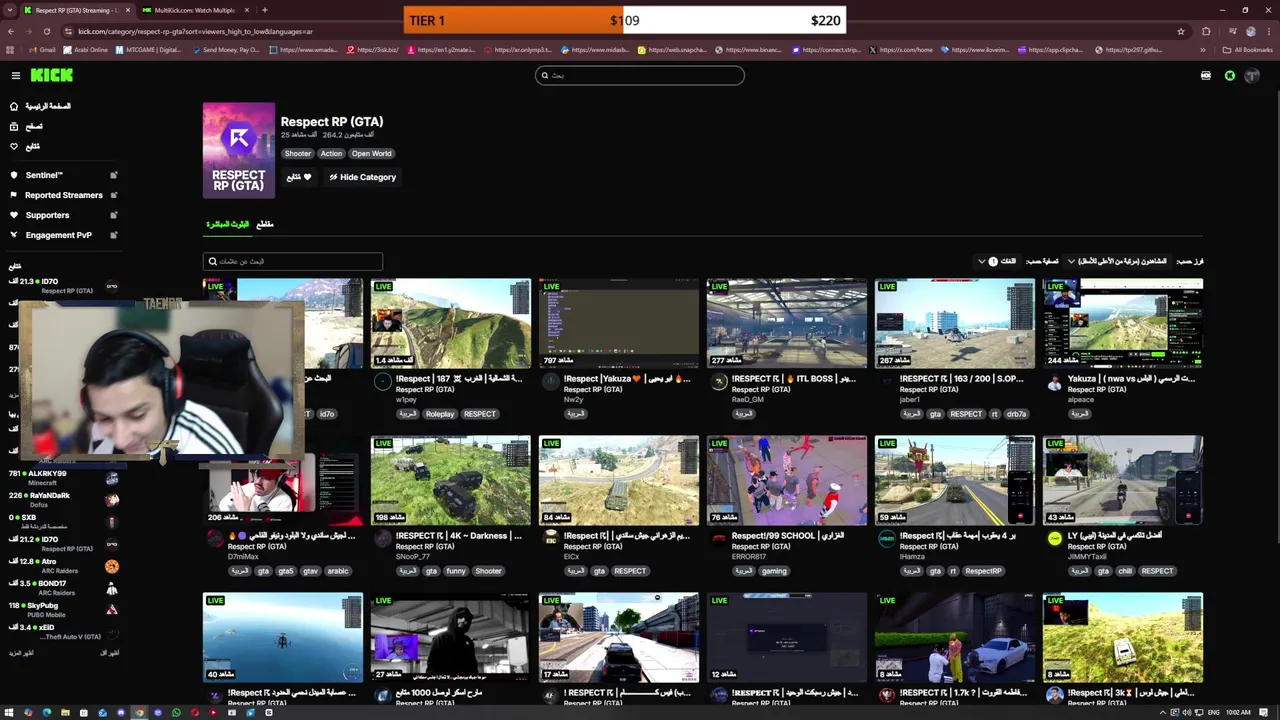The image size is (1280, 720).
Task: Open the Yakuza nwa vs stream thumbnail
Action: coord(1123,324)
